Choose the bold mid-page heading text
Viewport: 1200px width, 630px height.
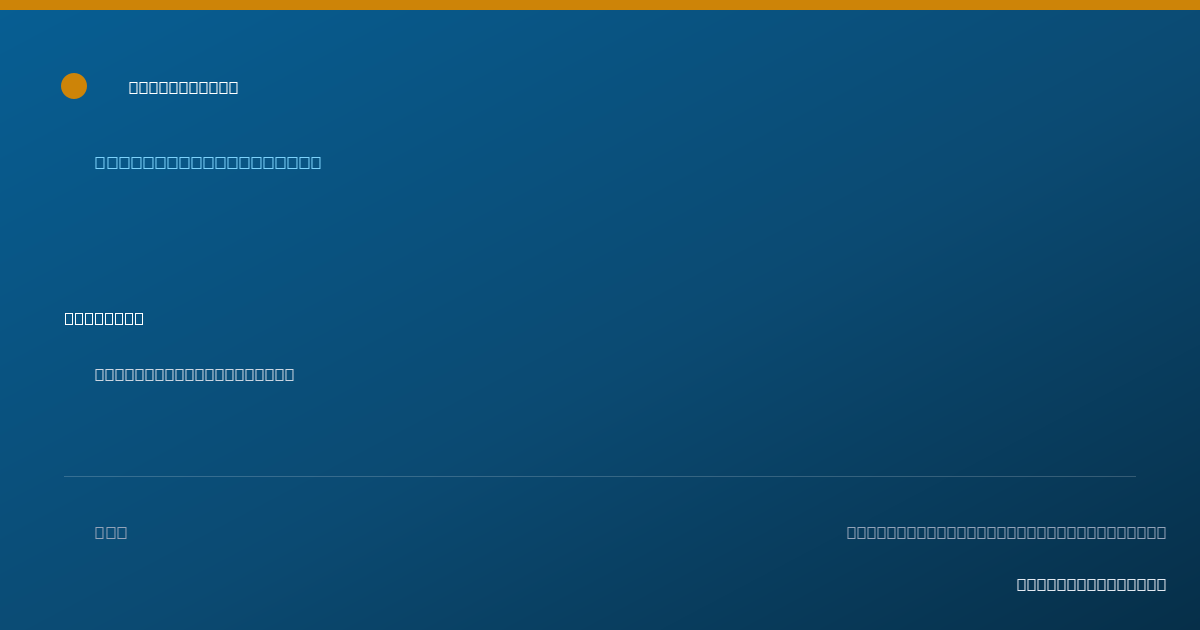104,319
